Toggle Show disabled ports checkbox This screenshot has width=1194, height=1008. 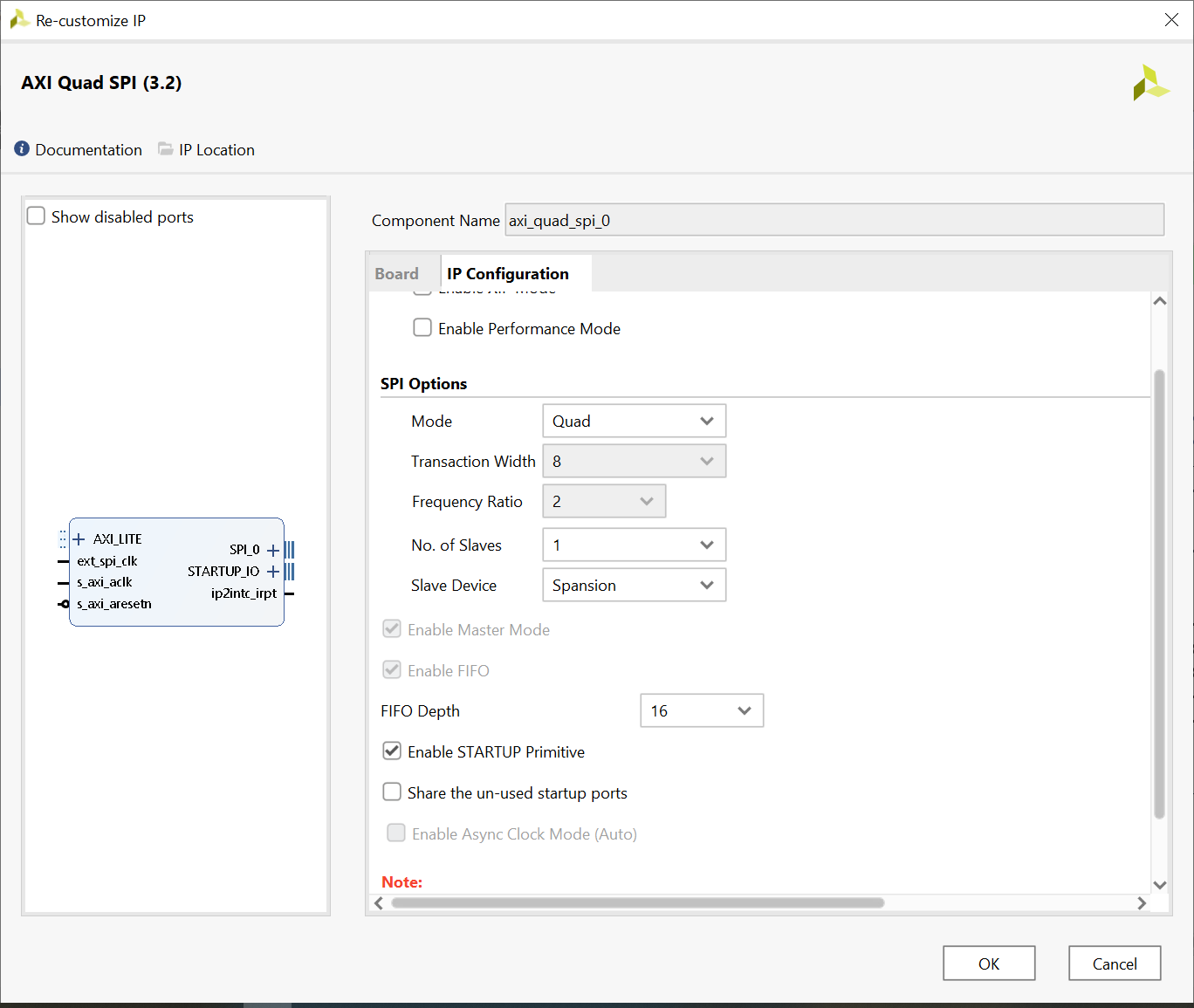click(36, 216)
